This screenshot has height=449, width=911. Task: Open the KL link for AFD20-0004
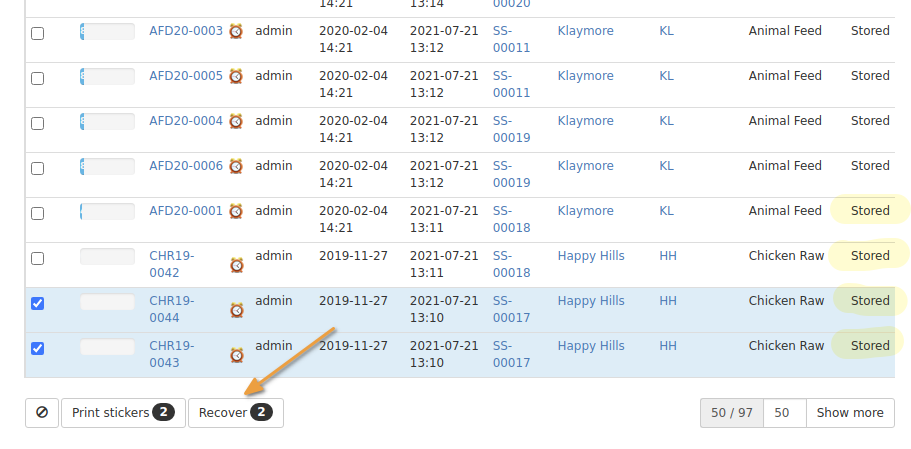pos(666,121)
